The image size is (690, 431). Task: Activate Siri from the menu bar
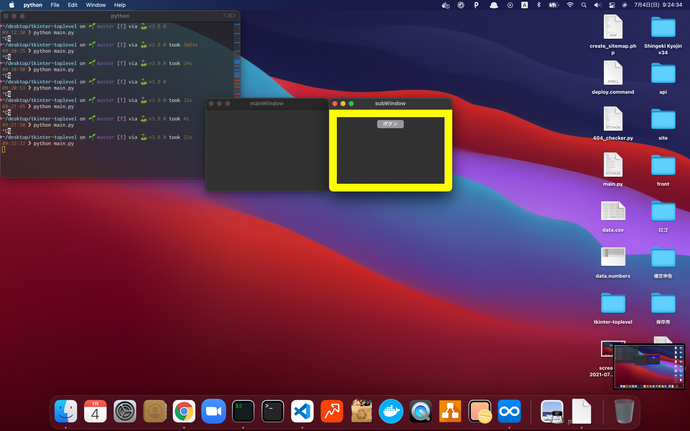click(624, 5)
